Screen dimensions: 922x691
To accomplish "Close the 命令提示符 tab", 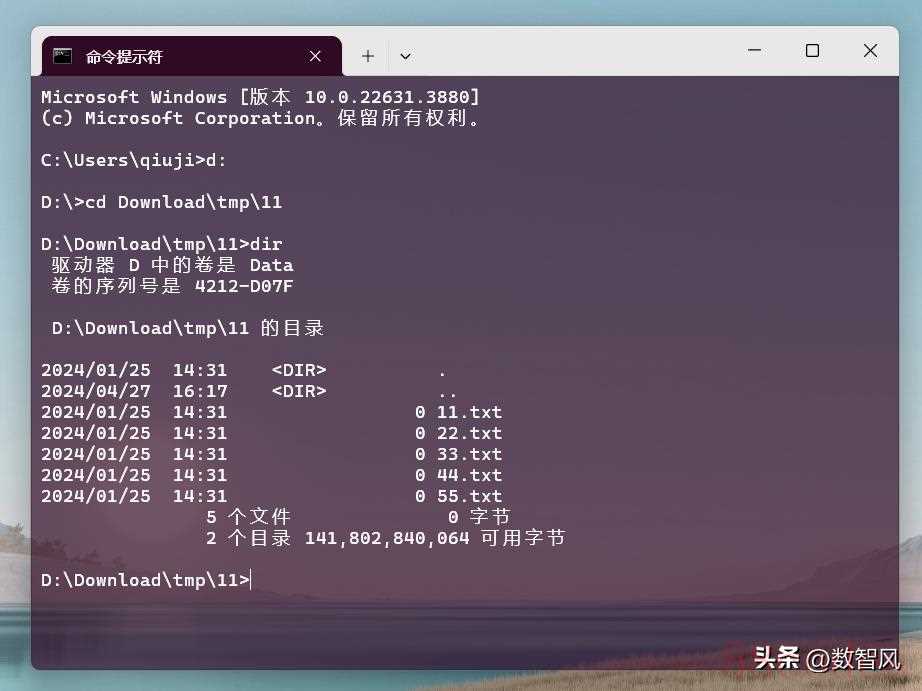I will click(315, 56).
